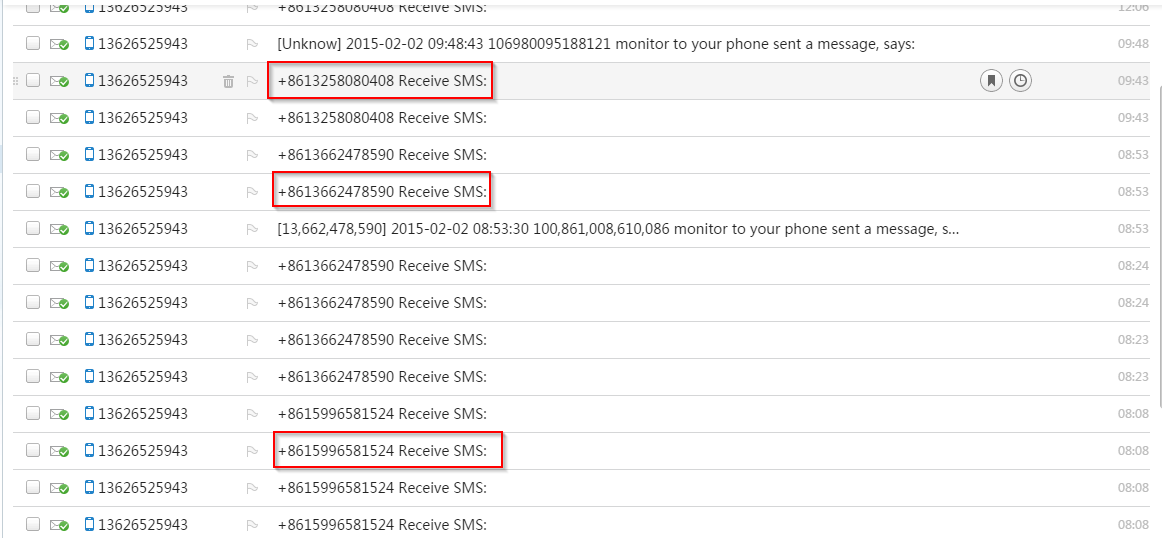Click the flag icon beside the trash icon

[252, 81]
